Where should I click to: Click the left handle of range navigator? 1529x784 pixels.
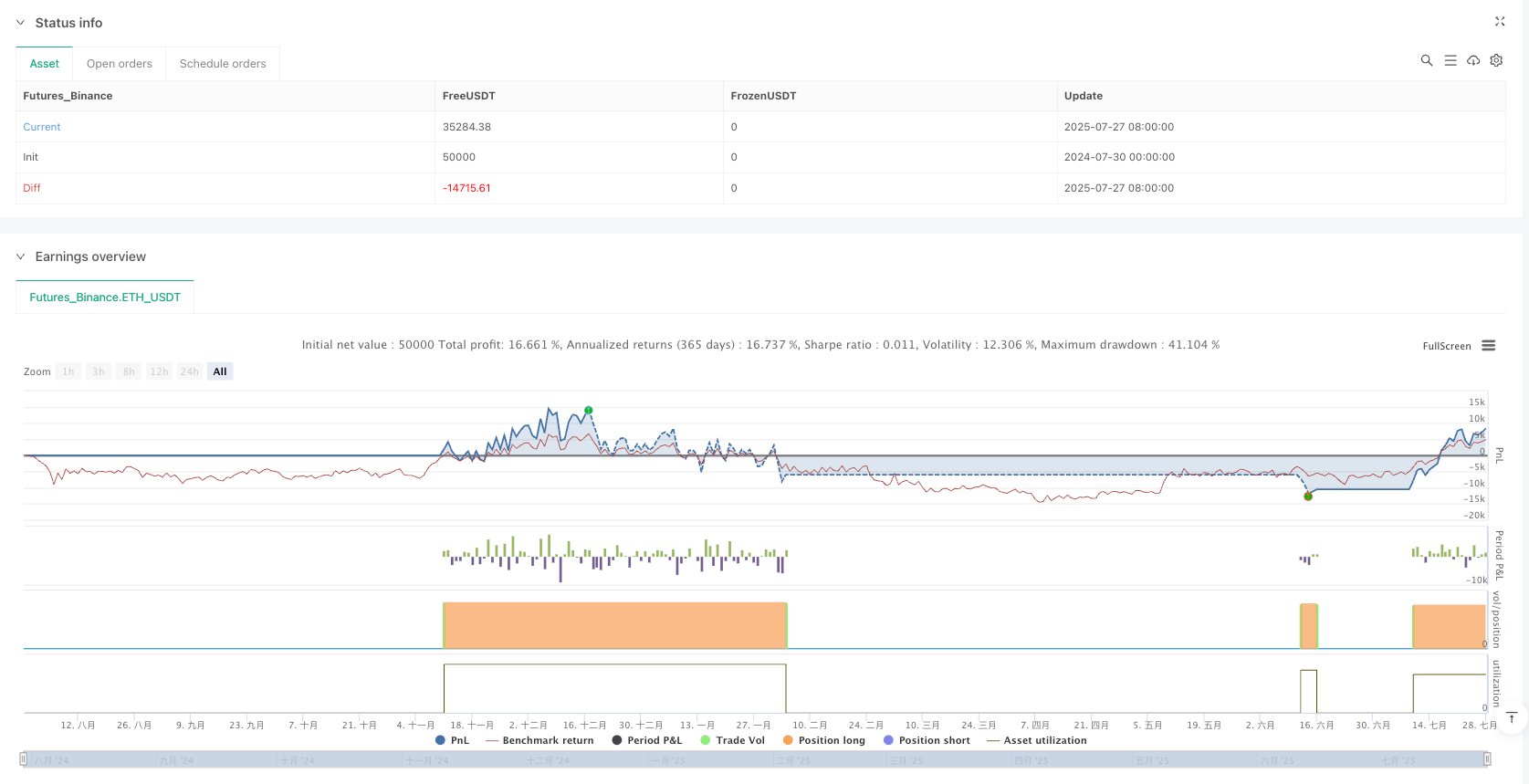(x=24, y=758)
